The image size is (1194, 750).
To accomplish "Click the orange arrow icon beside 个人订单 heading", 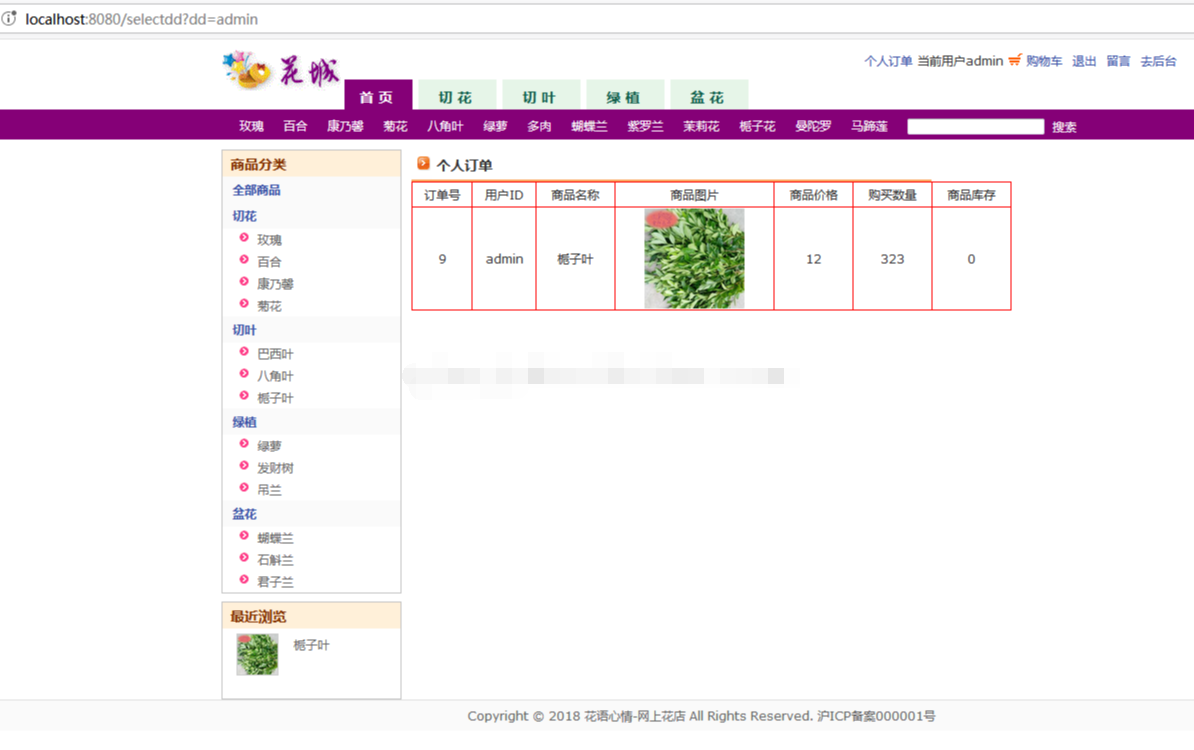I will 423,163.
